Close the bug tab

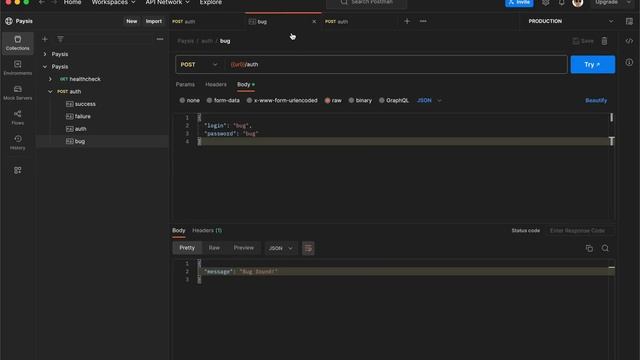pyautogui.click(x=314, y=22)
